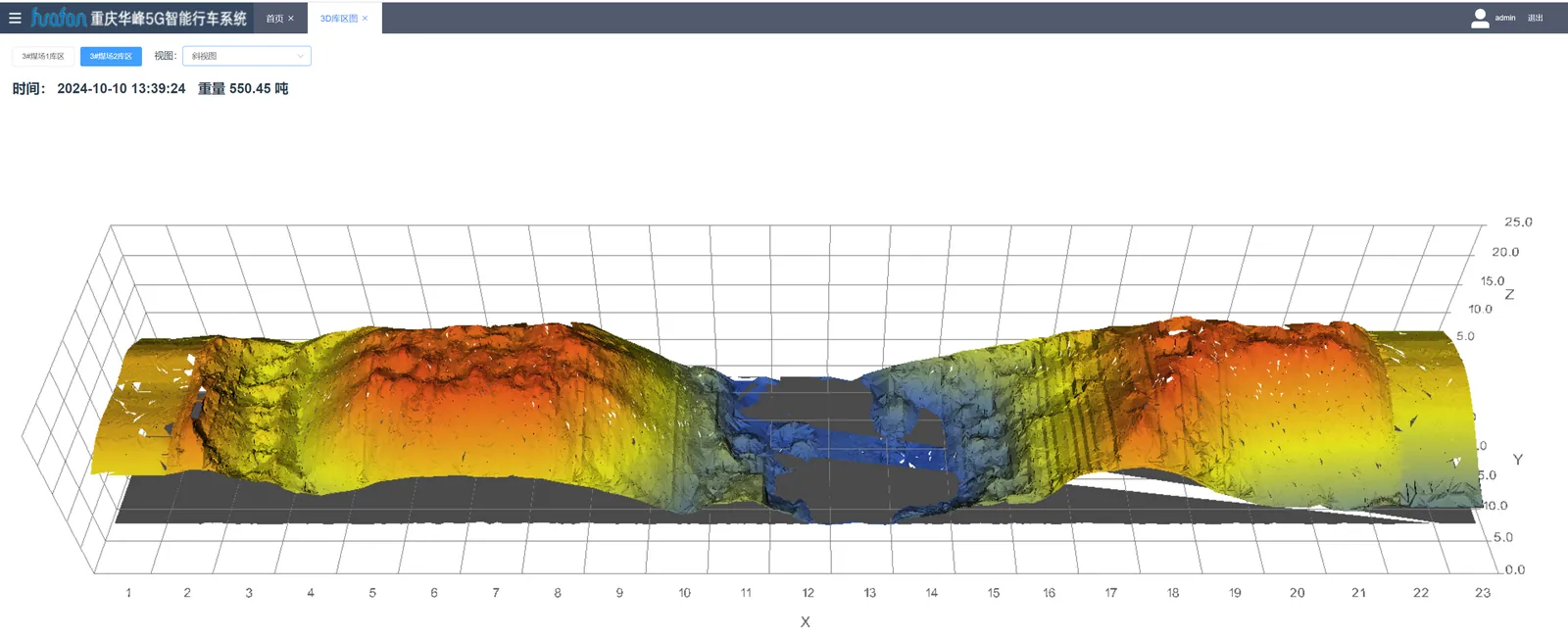Open the 视图 dropdown showing 斜视图
1568x640 pixels.
tap(247, 56)
